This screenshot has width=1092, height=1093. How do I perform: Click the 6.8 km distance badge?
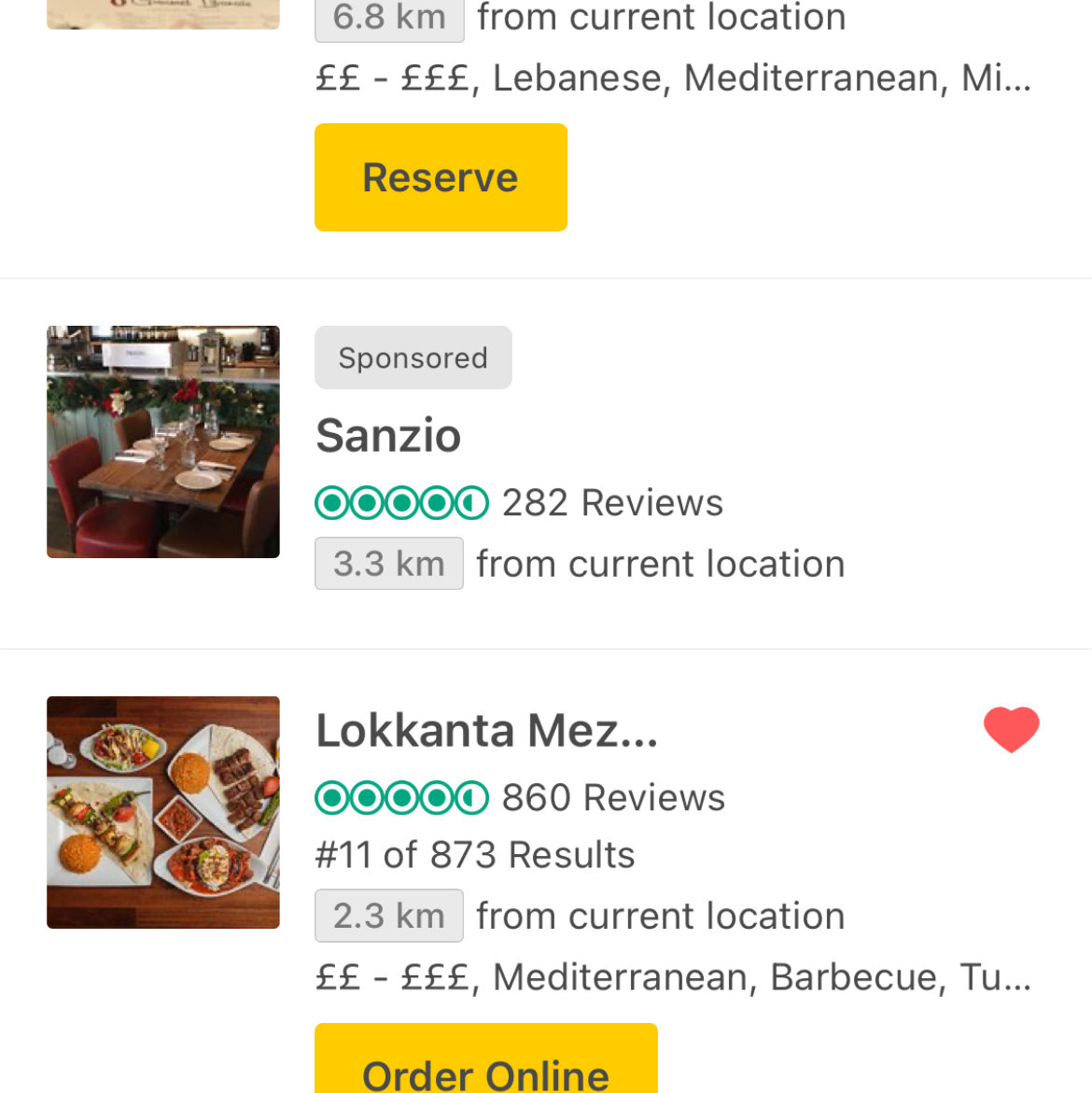tap(388, 19)
